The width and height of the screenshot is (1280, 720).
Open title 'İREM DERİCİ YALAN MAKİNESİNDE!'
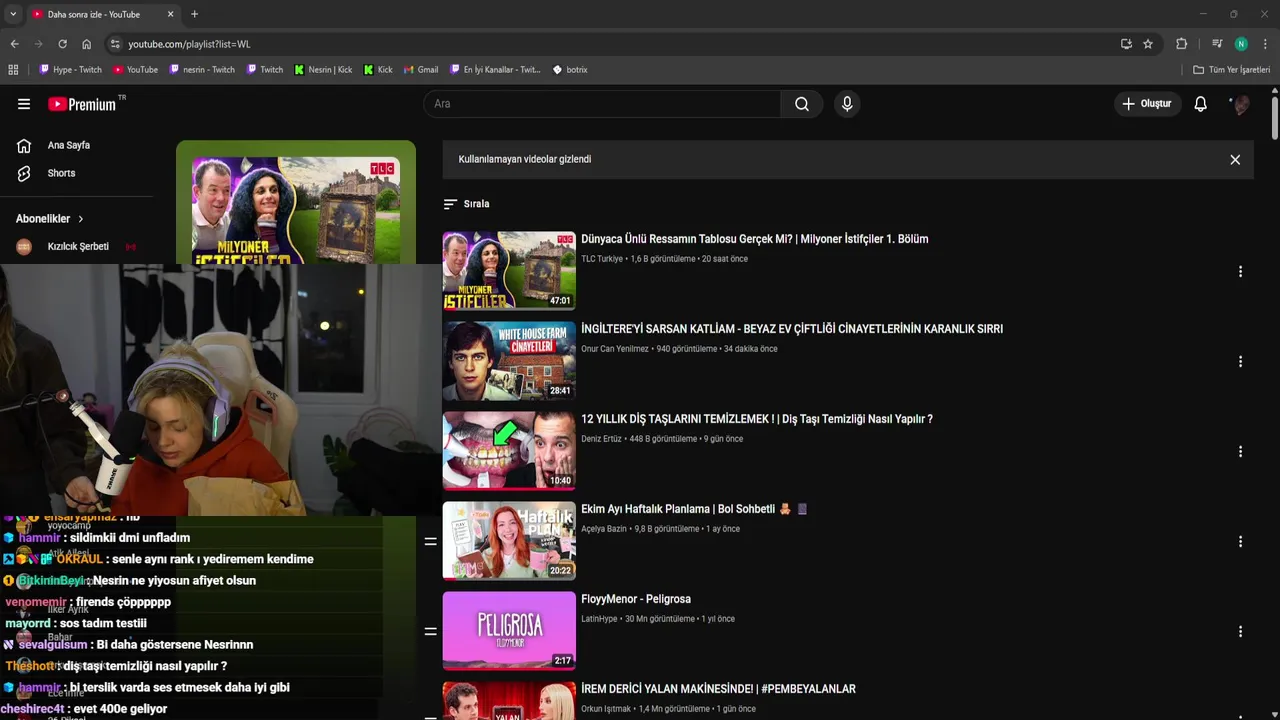[x=718, y=689]
